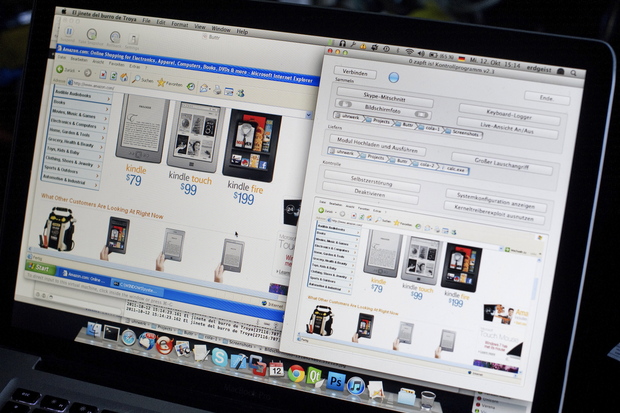
Task: Expand the Toys, Kids & Baby category arrow
Action: [100, 157]
